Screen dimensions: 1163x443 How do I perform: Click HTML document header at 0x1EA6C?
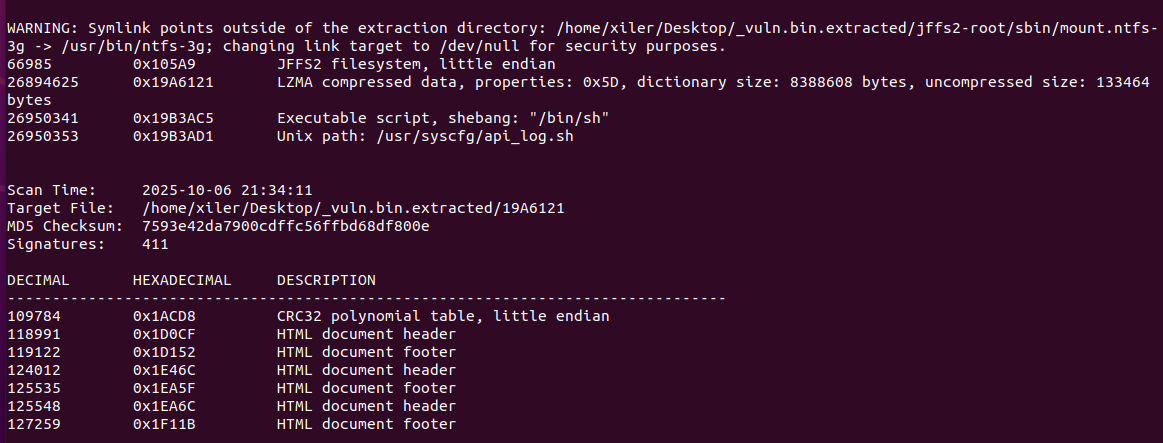click(x=366, y=406)
